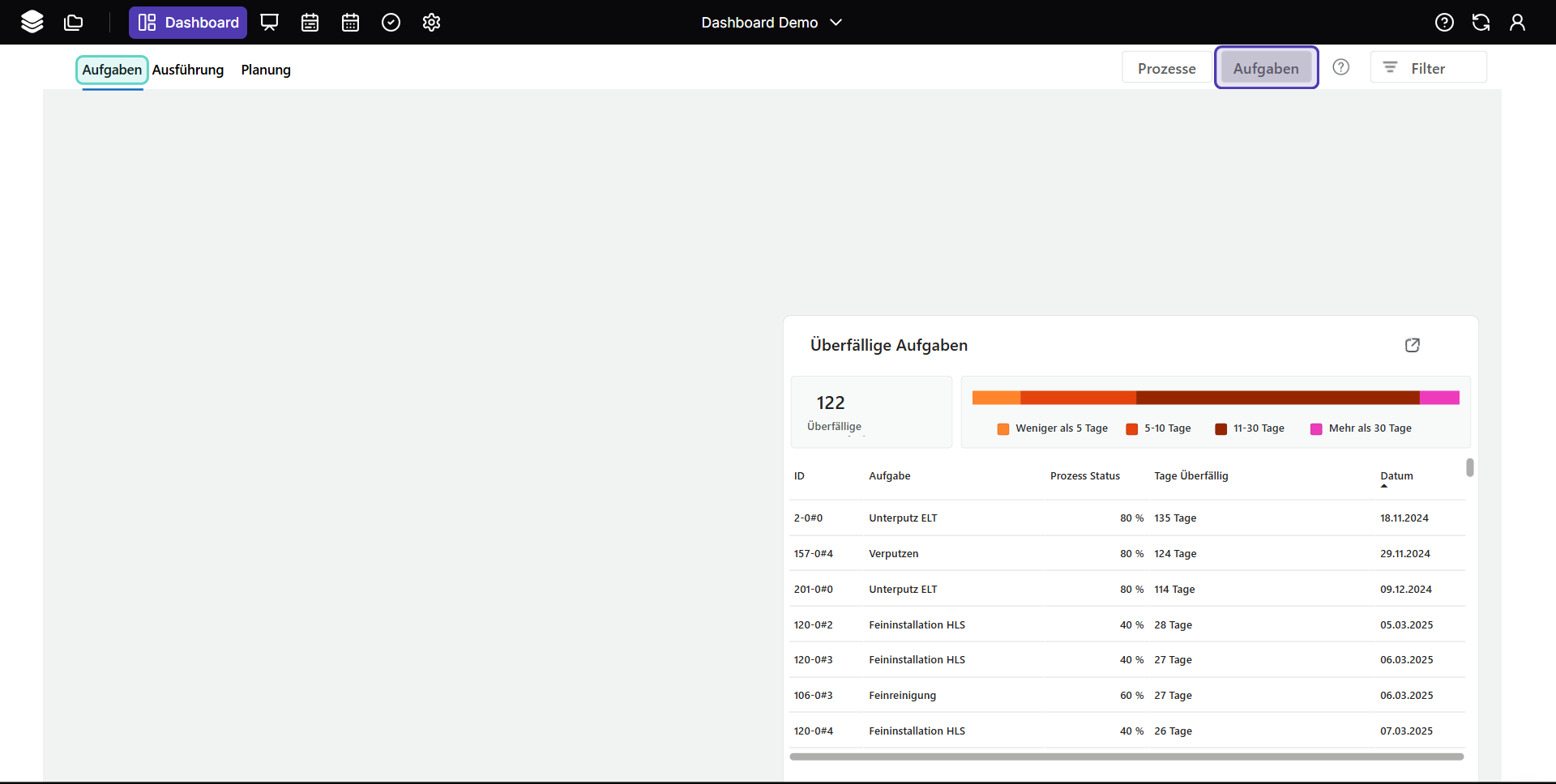
Task: Click the pink Mehr als 30 Tage bar segment
Action: coord(1439,398)
